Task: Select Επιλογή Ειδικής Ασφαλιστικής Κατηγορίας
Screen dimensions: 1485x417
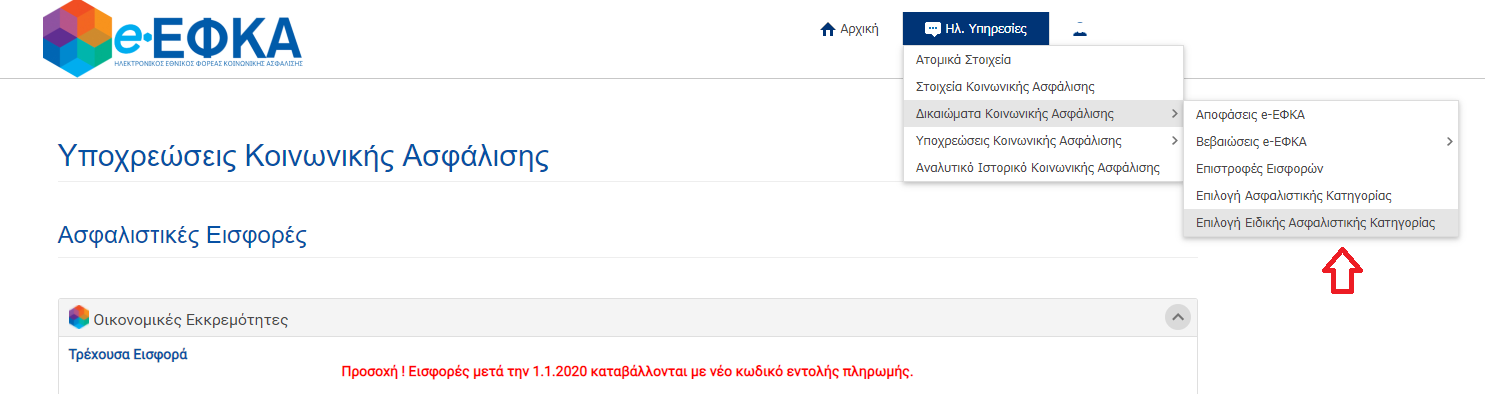Action: [1315, 224]
